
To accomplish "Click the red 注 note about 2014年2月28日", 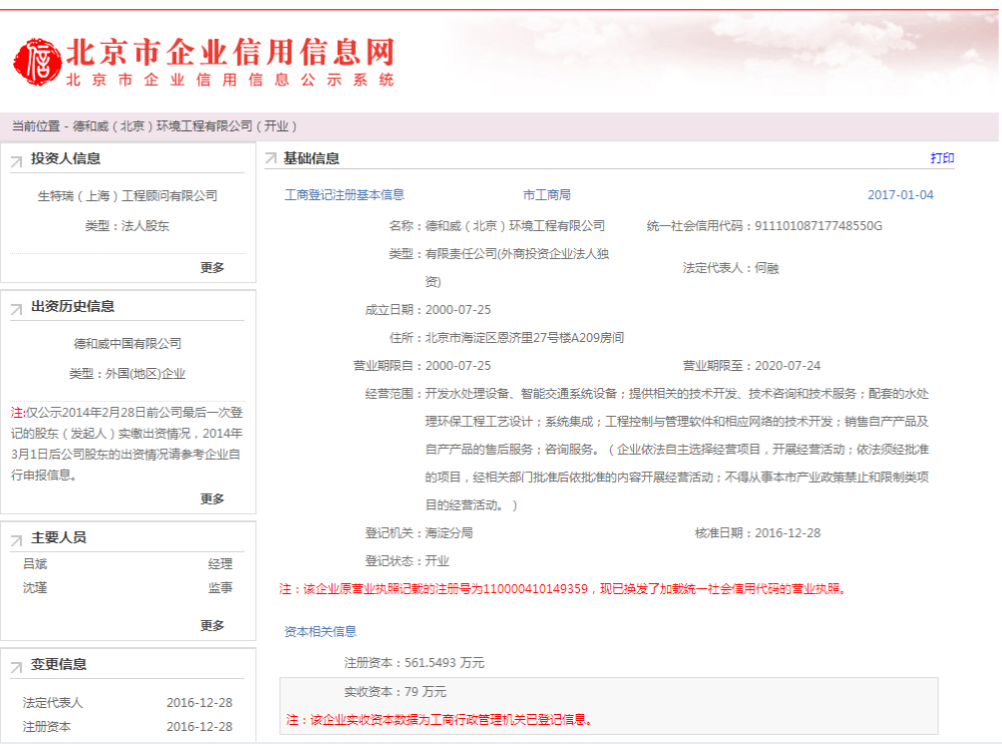I will click(x=127, y=444).
